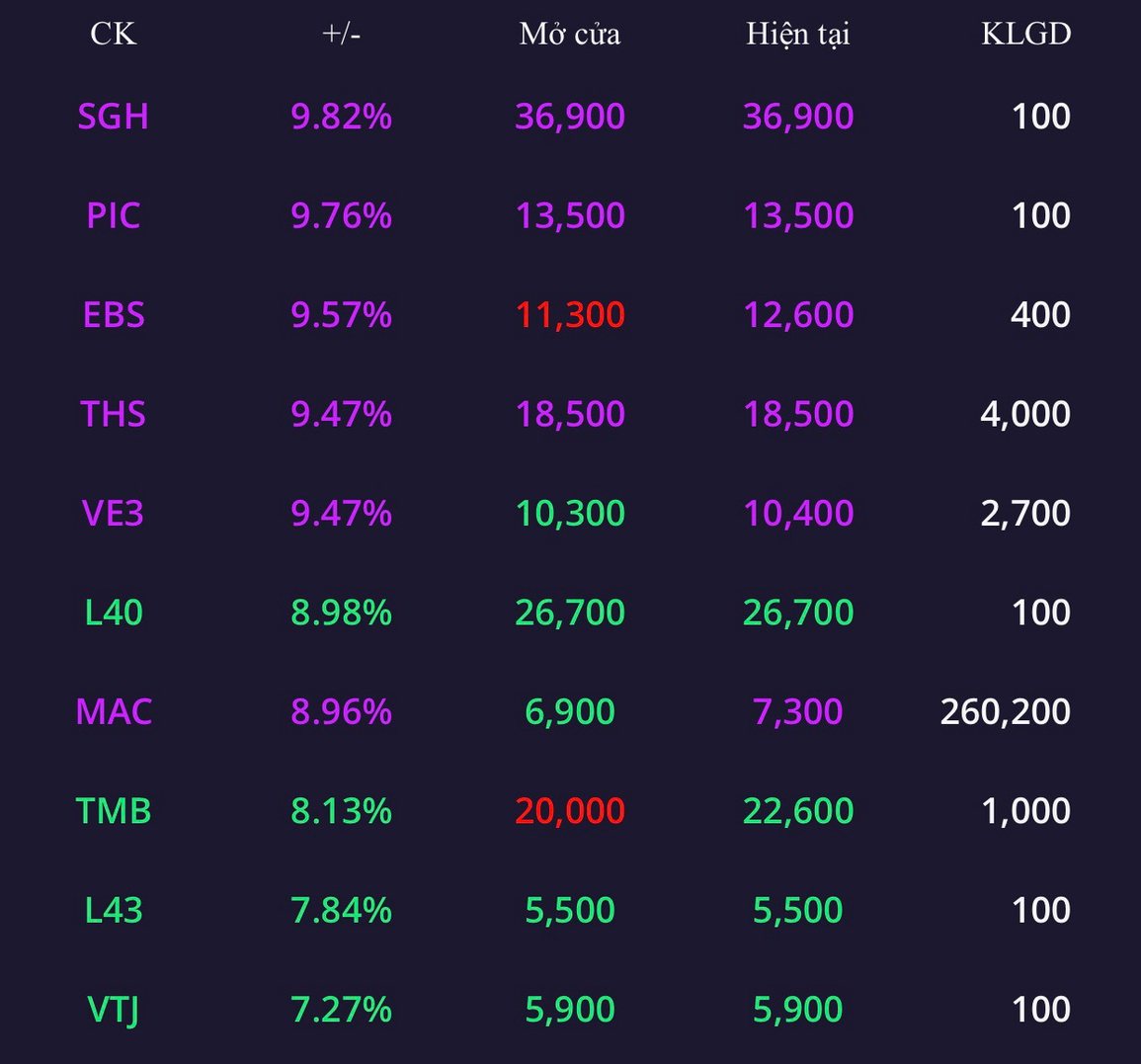Image resolution: width=1141 pixels, height=1064 pixels.
Task: Sort by the +/- column header
Action: click(341, 34)
